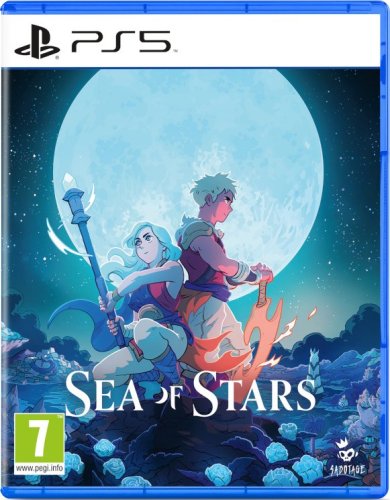
Task: Click the glowing blue rose at bottom center
Action: point(216,473)
